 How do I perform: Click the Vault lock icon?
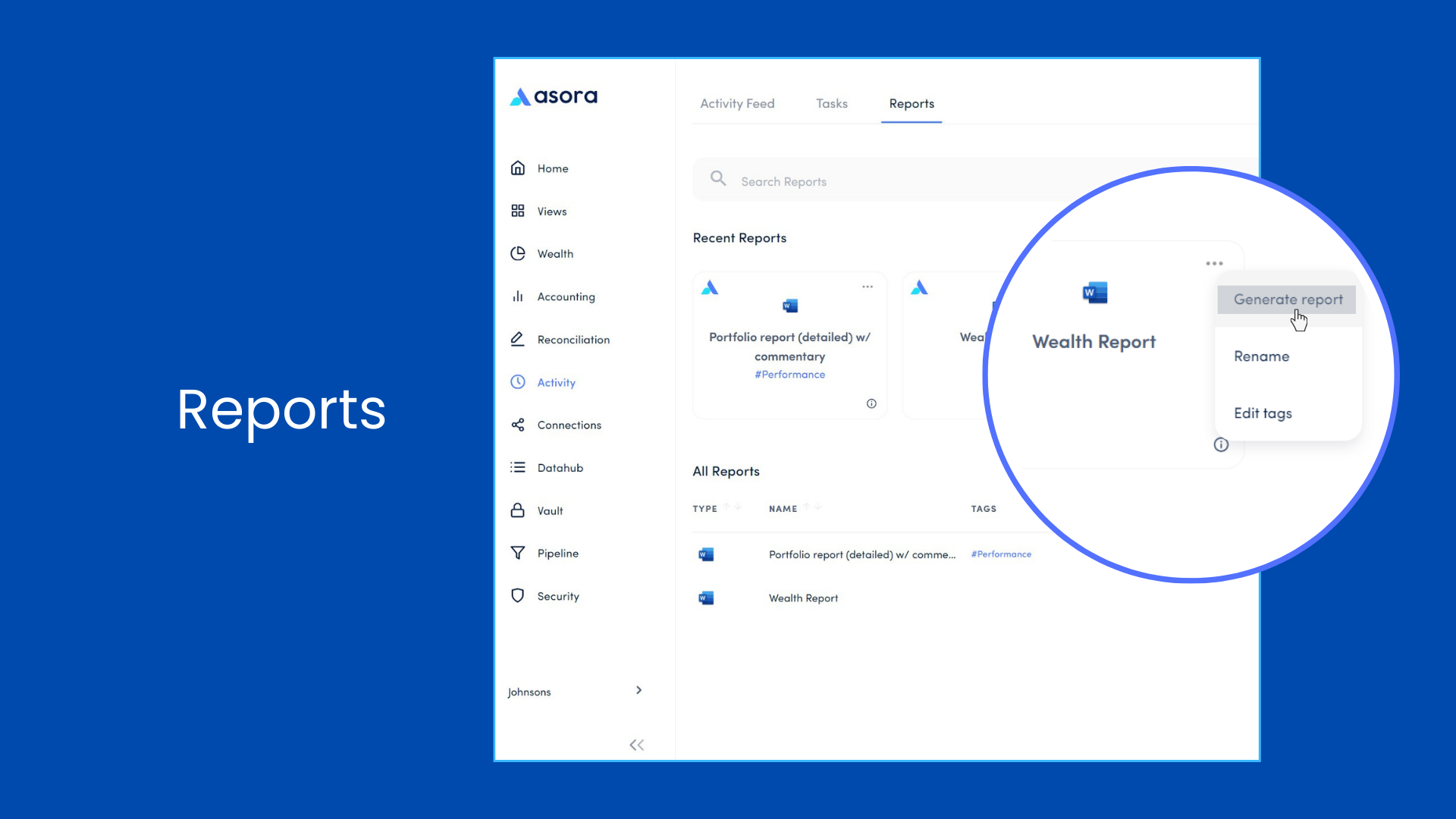[x=518, y=510]
